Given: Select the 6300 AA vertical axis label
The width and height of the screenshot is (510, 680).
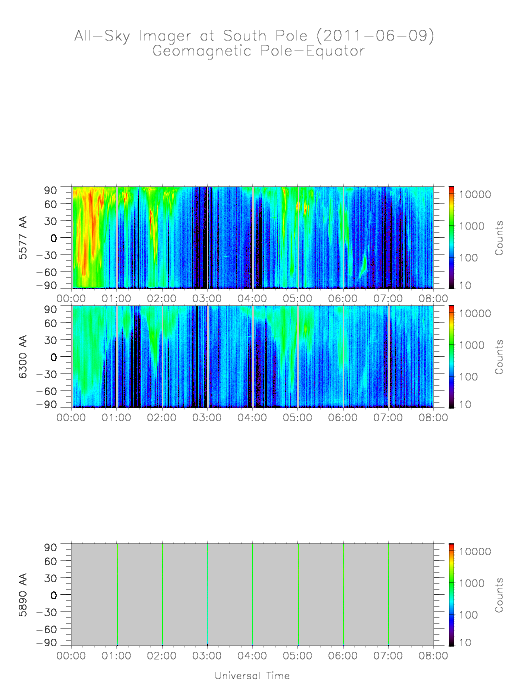Looking at the screenshot, I should point(23,356).
